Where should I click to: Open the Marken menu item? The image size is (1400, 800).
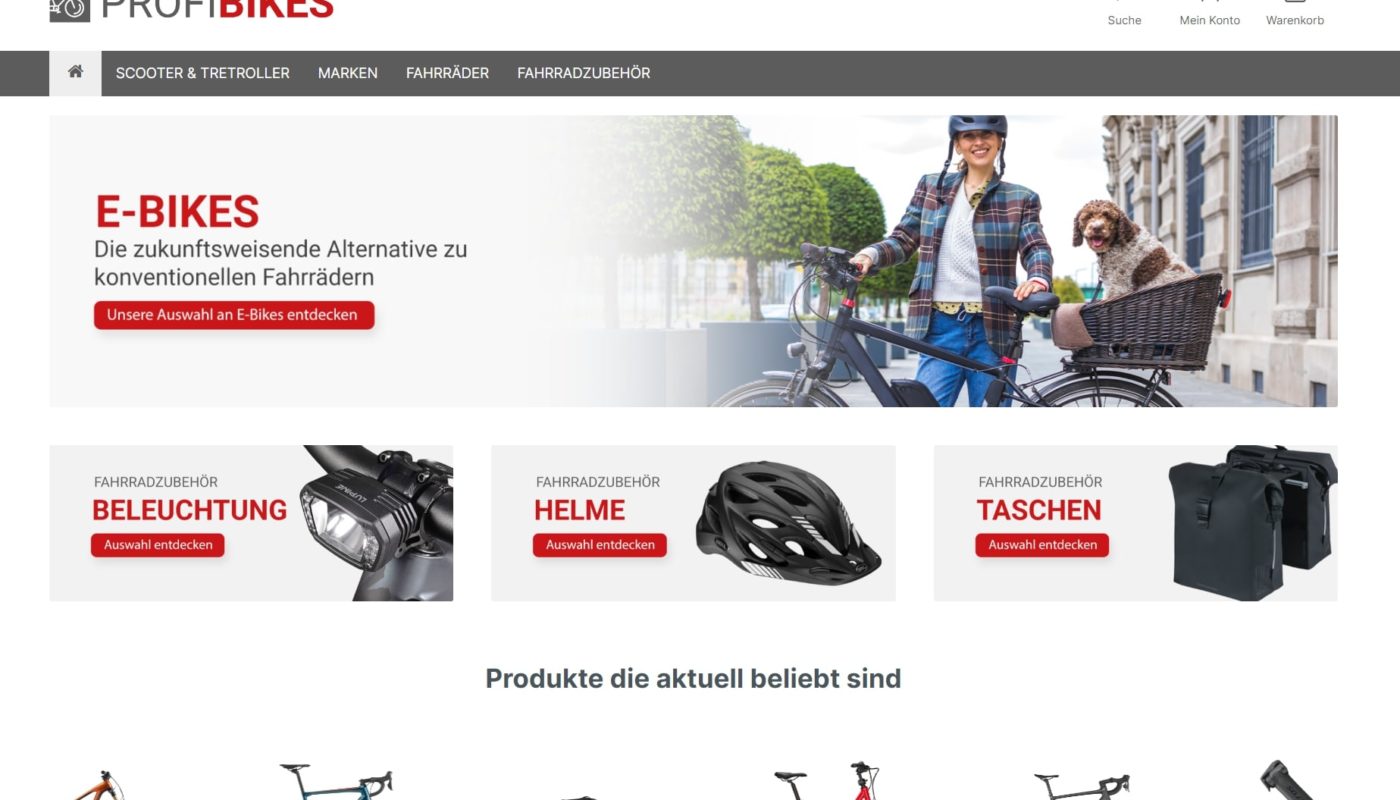click(x=348, y=73)
